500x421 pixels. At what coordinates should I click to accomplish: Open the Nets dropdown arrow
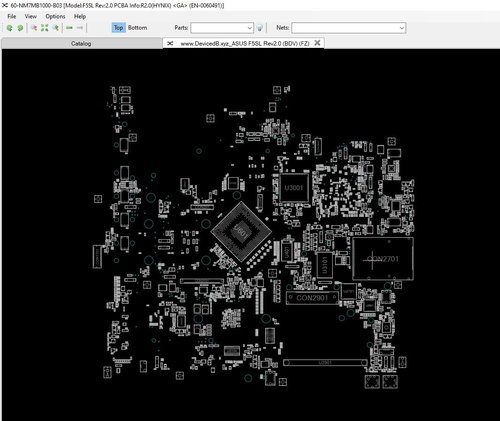(x=402, y=28)
